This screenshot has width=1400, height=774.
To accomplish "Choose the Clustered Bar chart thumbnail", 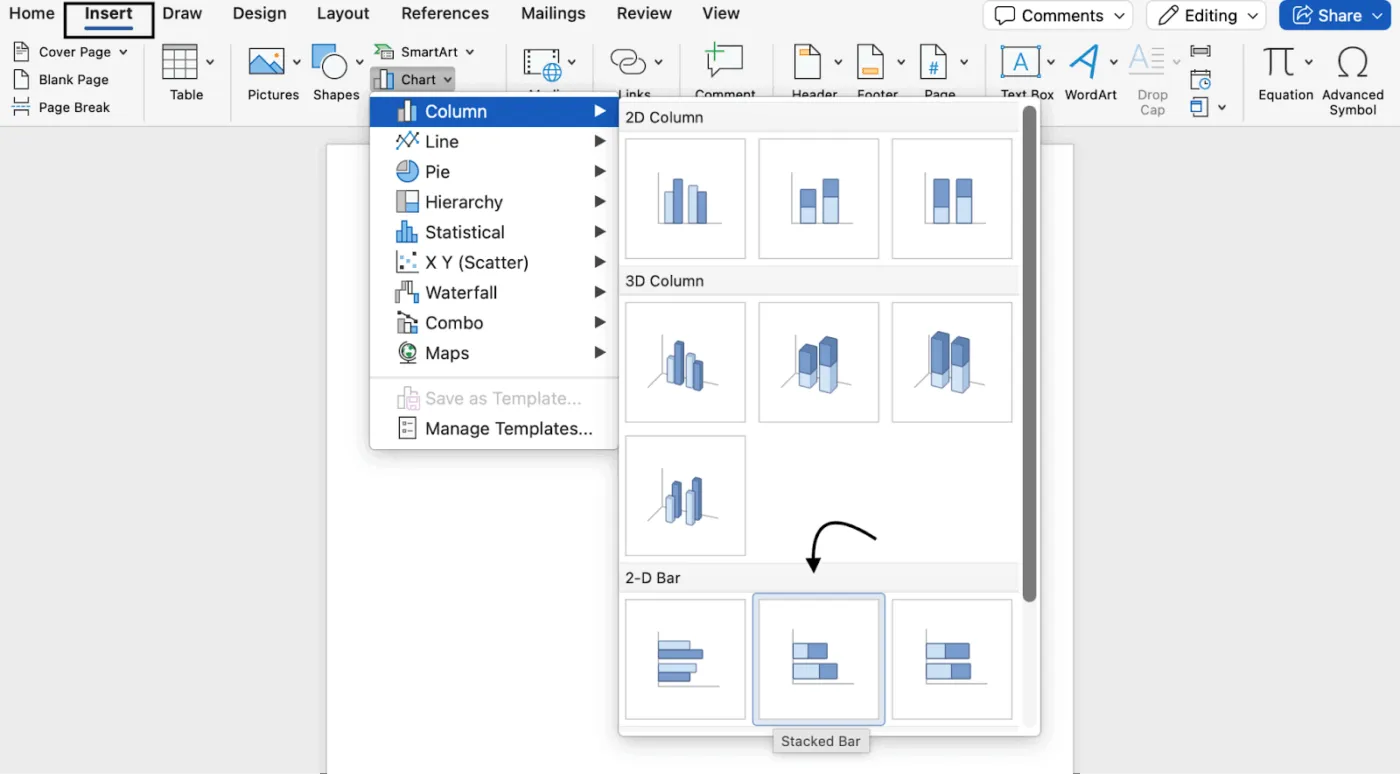I will tap(685, 659).
